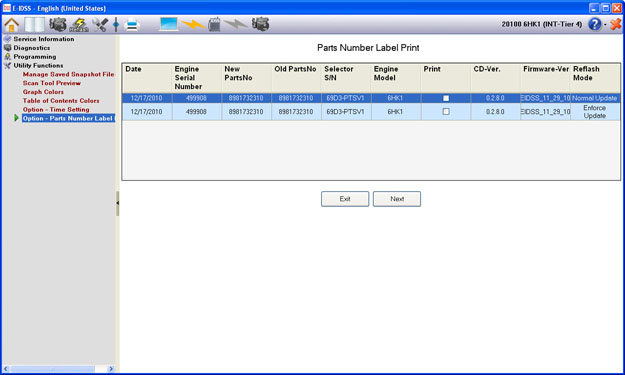
Task: Go to the Home screen icon
Action: coord(12,25)
